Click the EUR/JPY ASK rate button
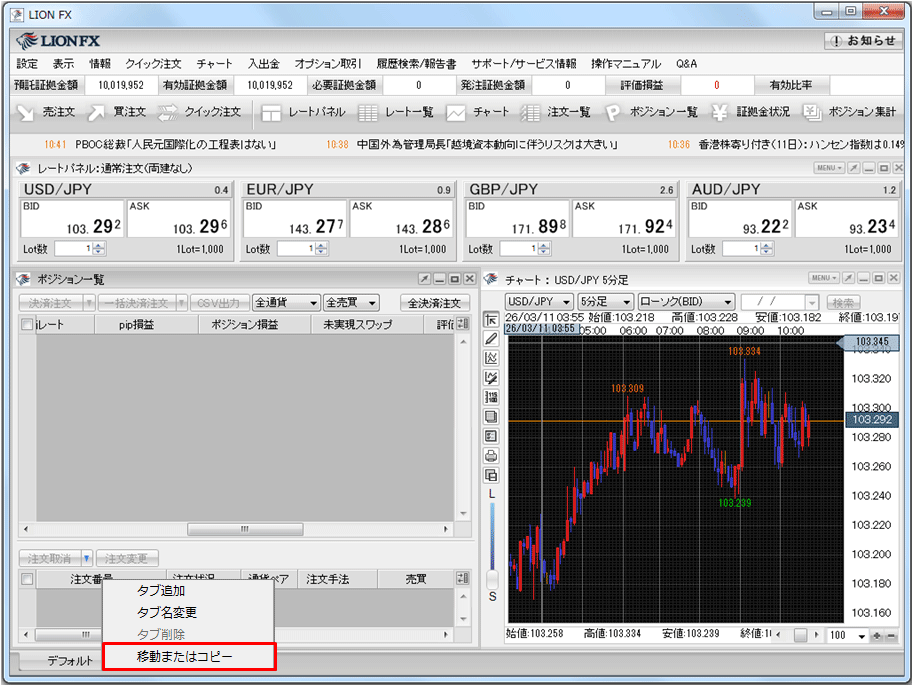Screen dimensions: 913x686 click(x=402, y=219)
